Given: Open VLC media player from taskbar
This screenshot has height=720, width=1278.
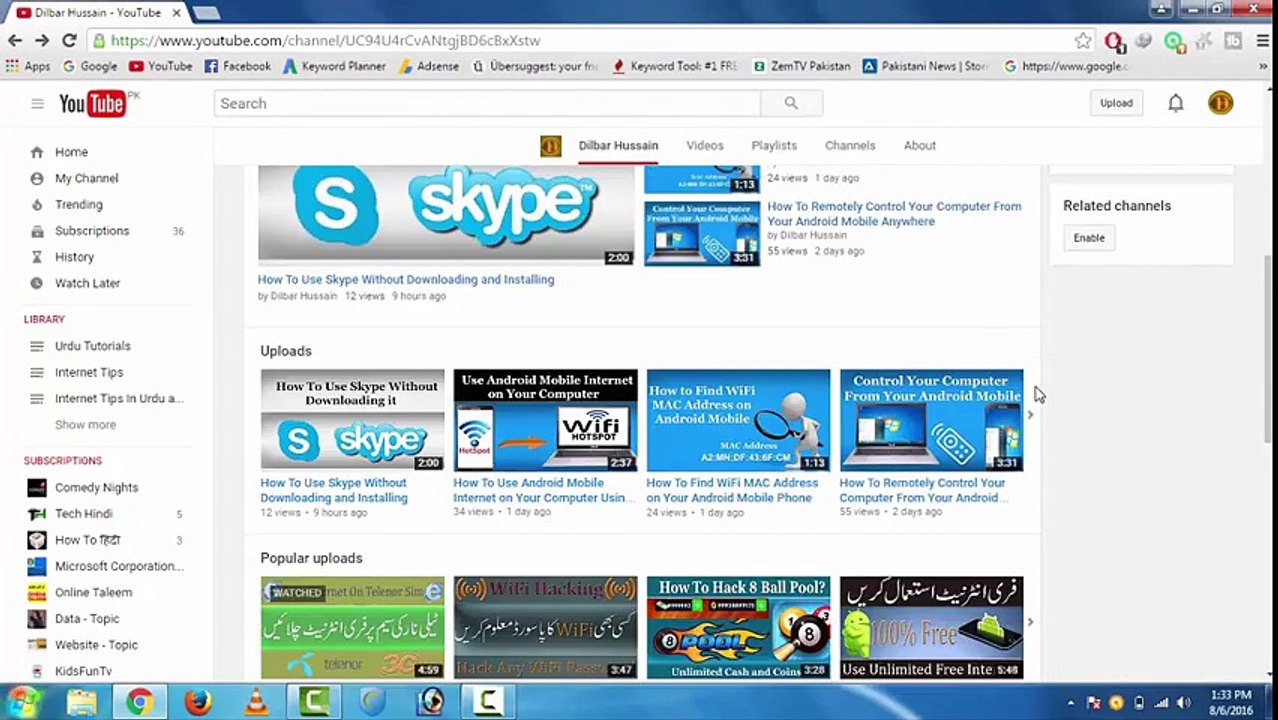Looking at the screenshot, I should (256, 702).
